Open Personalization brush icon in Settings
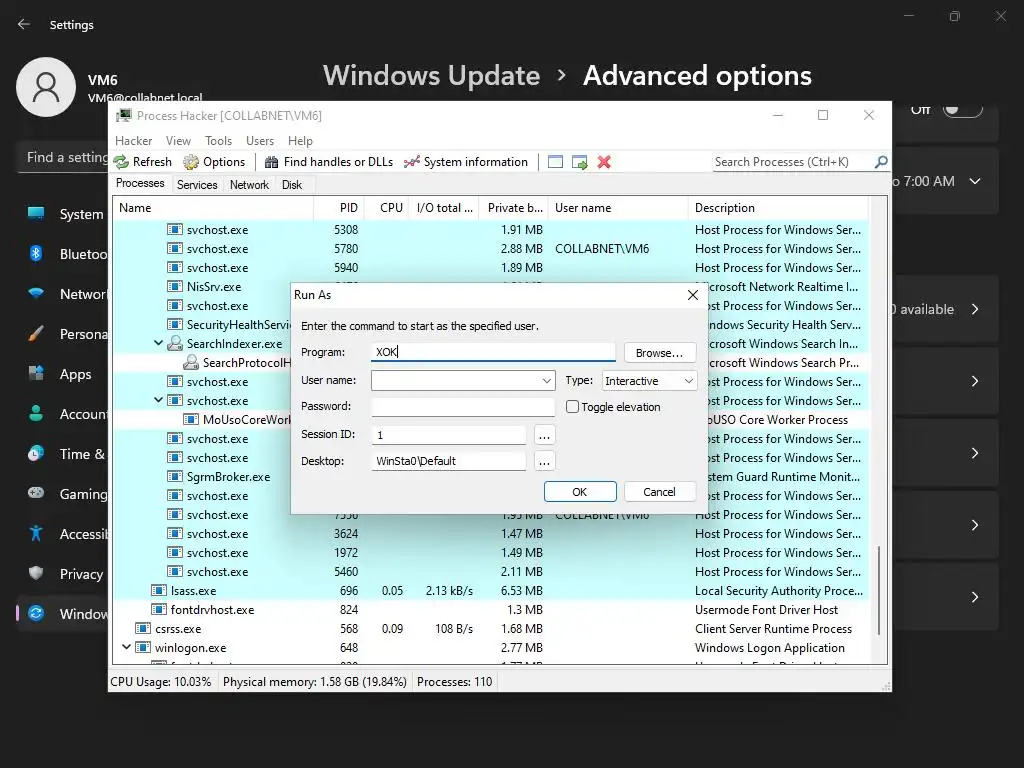This screenshot has width=1024, height=768. pyautogui.click(x=36, y=334)
